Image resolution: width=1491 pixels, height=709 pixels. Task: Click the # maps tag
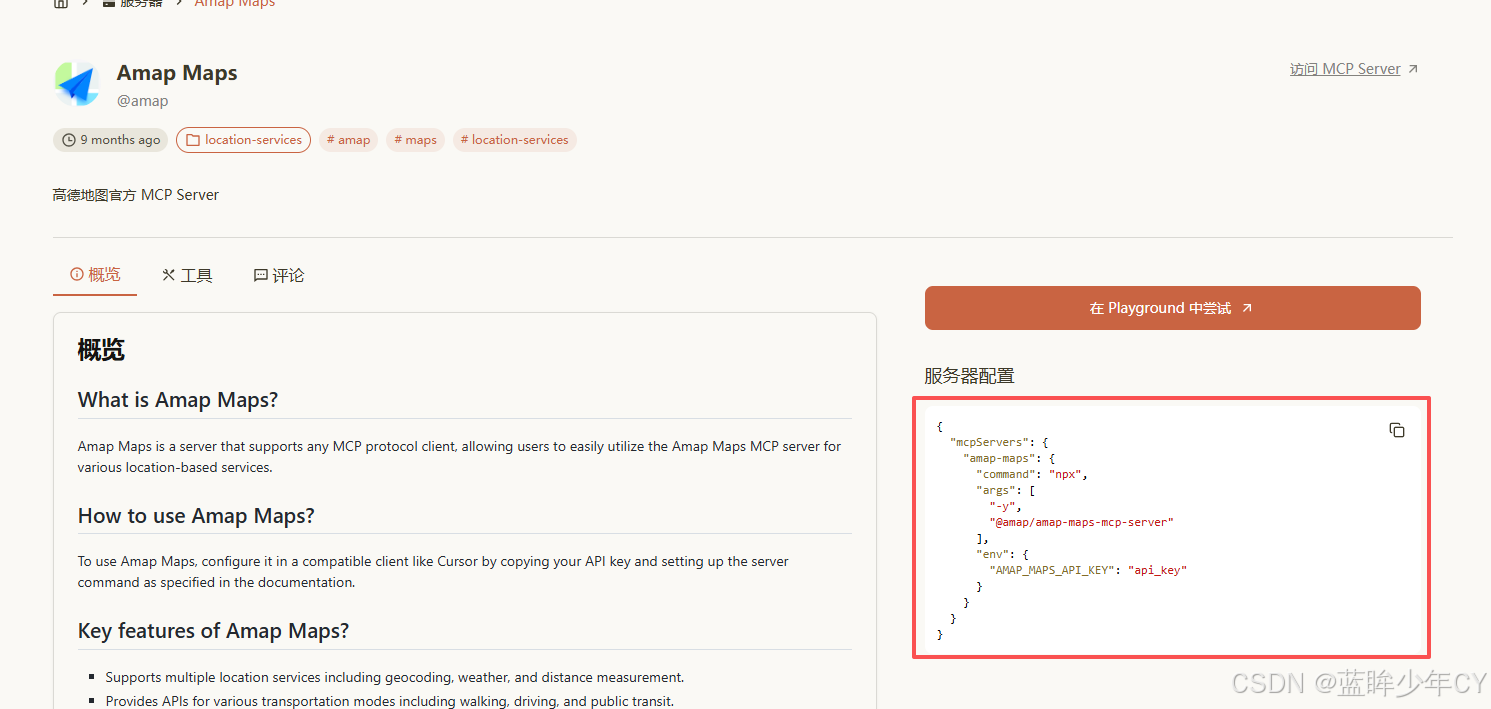(415, 140)
